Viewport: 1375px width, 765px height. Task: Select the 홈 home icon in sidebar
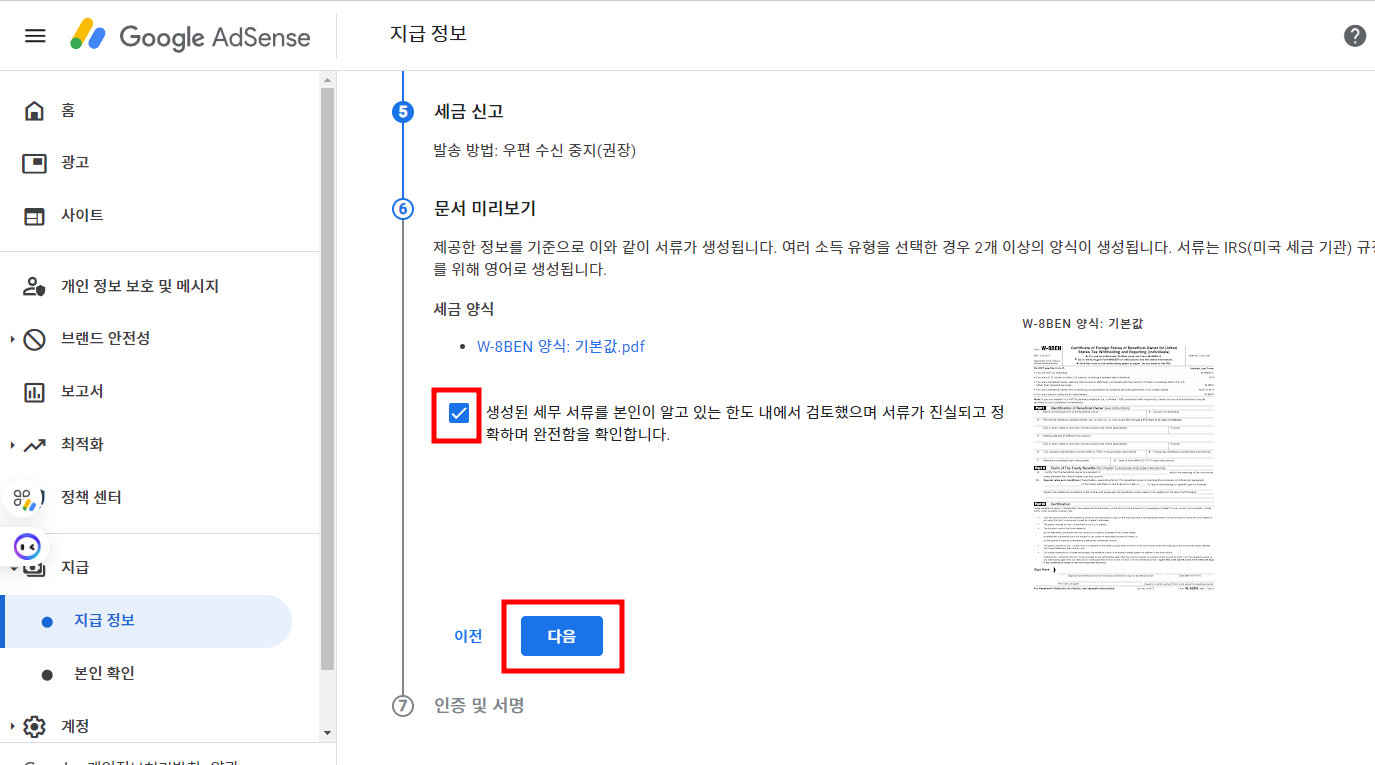pos(35,109)
